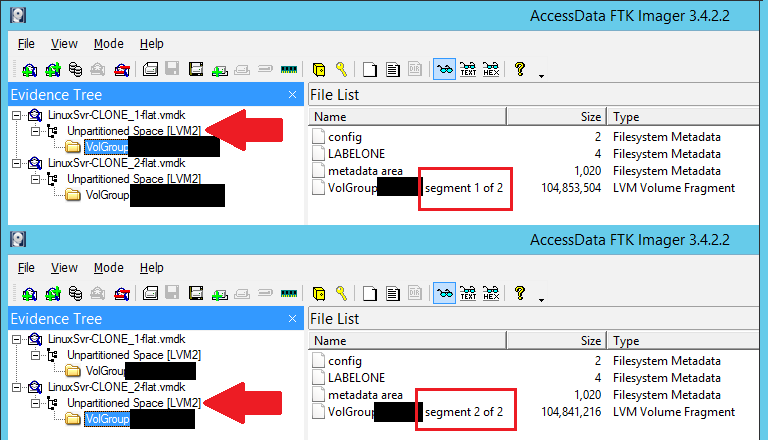Select highlighted VolGroup folder in segment 2 window
This screenshot has height=440, width=768.
point(107,419)
